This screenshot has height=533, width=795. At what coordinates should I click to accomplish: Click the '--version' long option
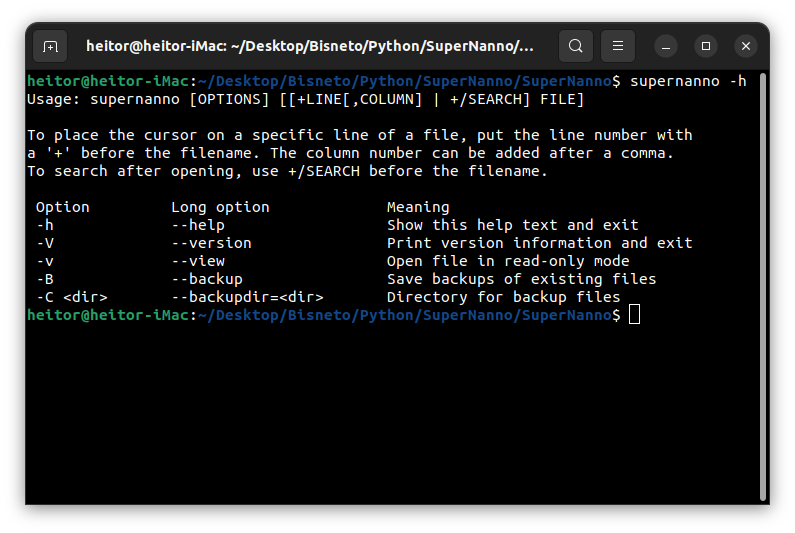pos(211,243)
